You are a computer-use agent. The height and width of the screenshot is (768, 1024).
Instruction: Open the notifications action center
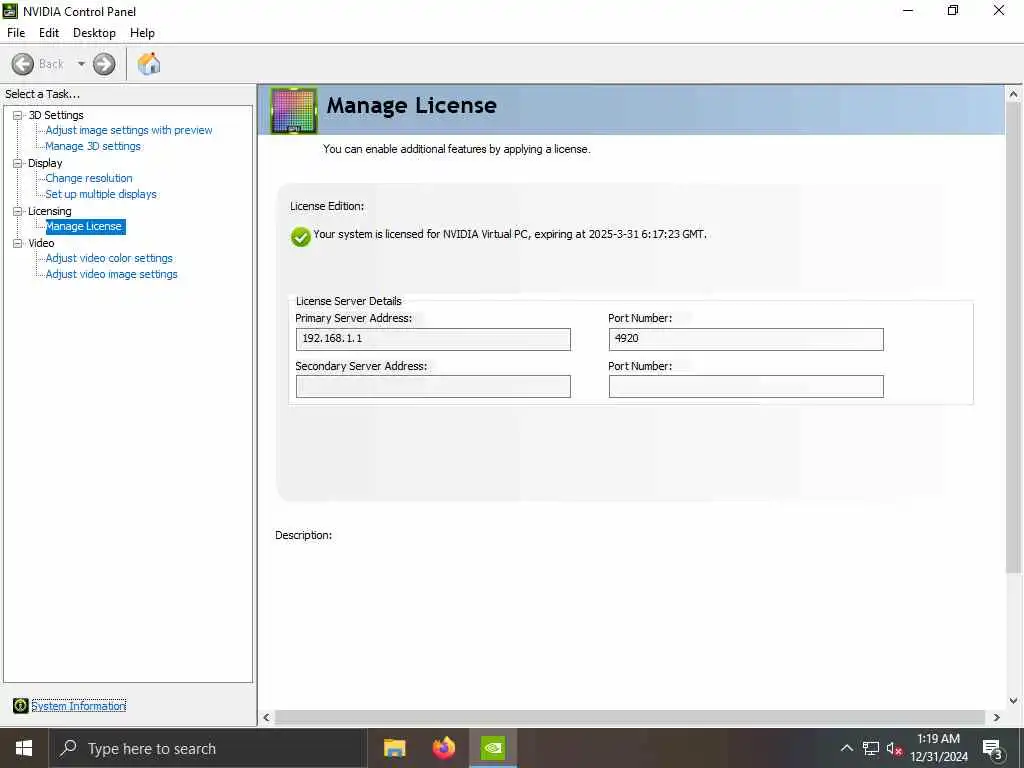[x=993, y=749]
